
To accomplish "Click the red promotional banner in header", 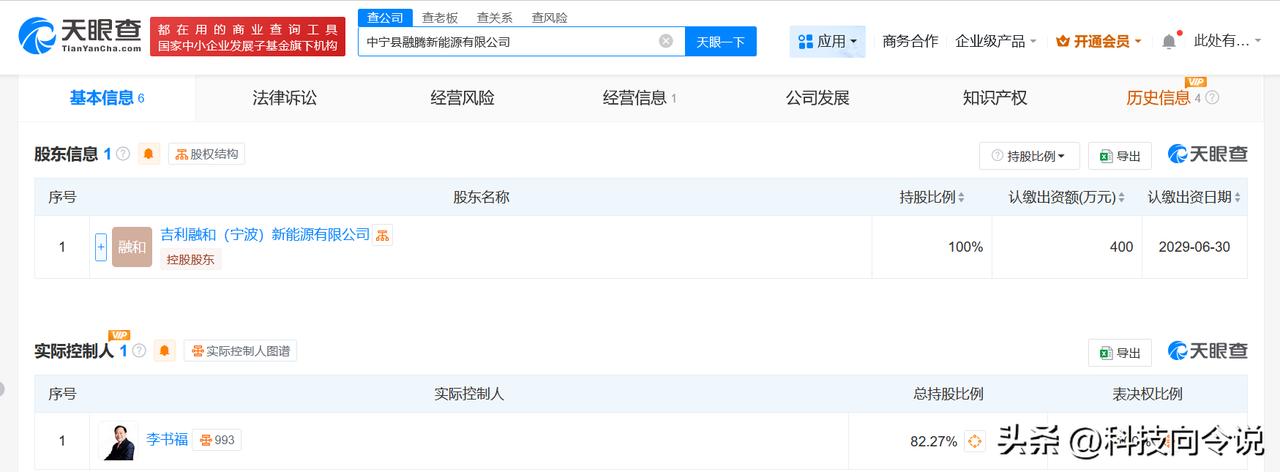I will tap(247, 36).
